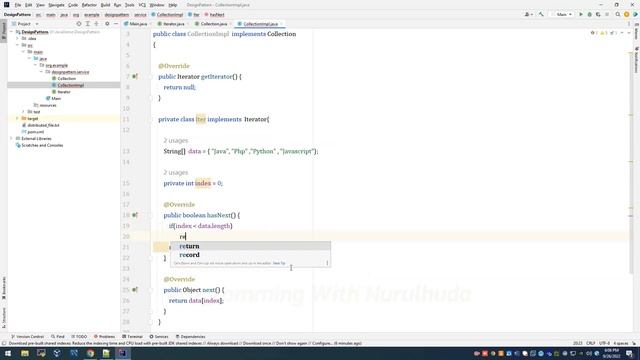Screen dimensions: 640x360
Task: Open the Refactor menu
Action: [x=89, y=5]
